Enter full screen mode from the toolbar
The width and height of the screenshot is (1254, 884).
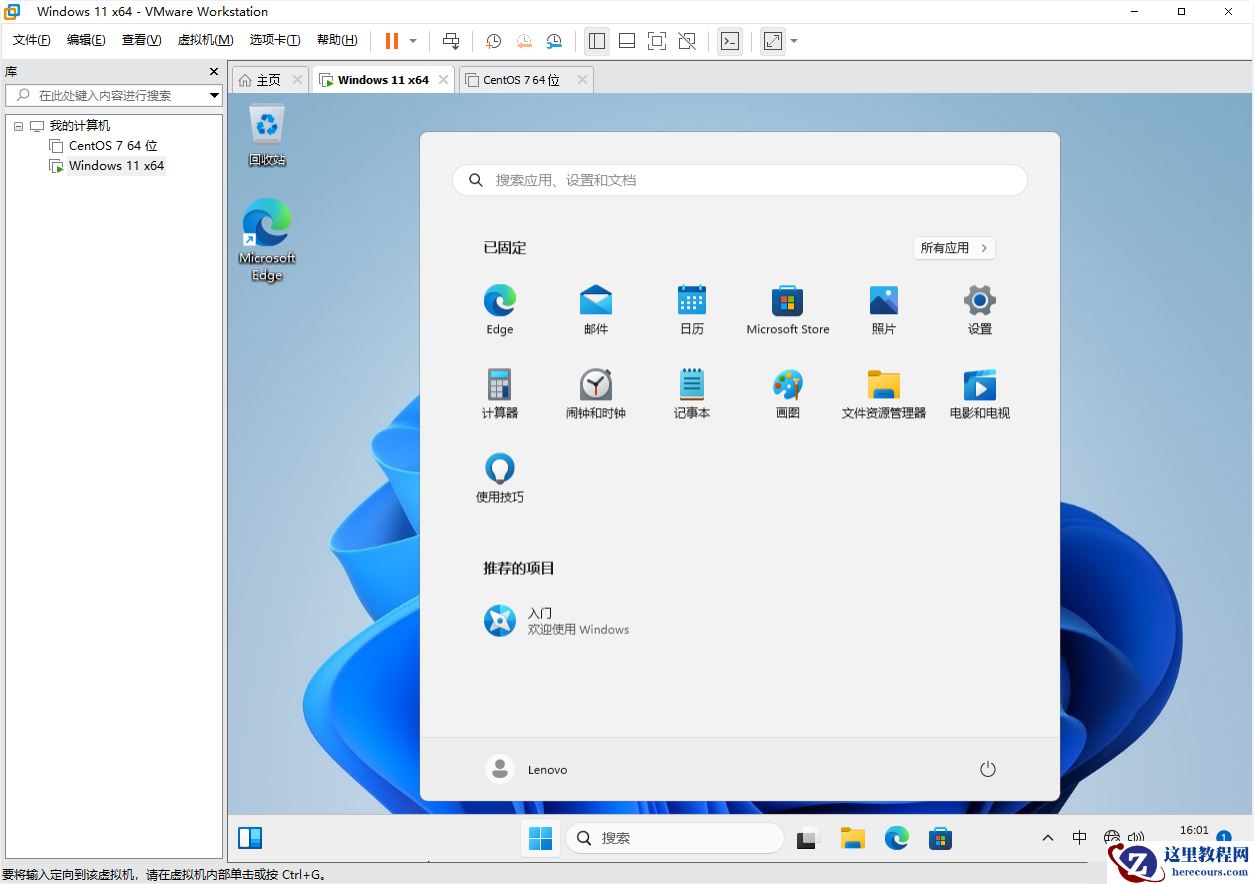656,41
